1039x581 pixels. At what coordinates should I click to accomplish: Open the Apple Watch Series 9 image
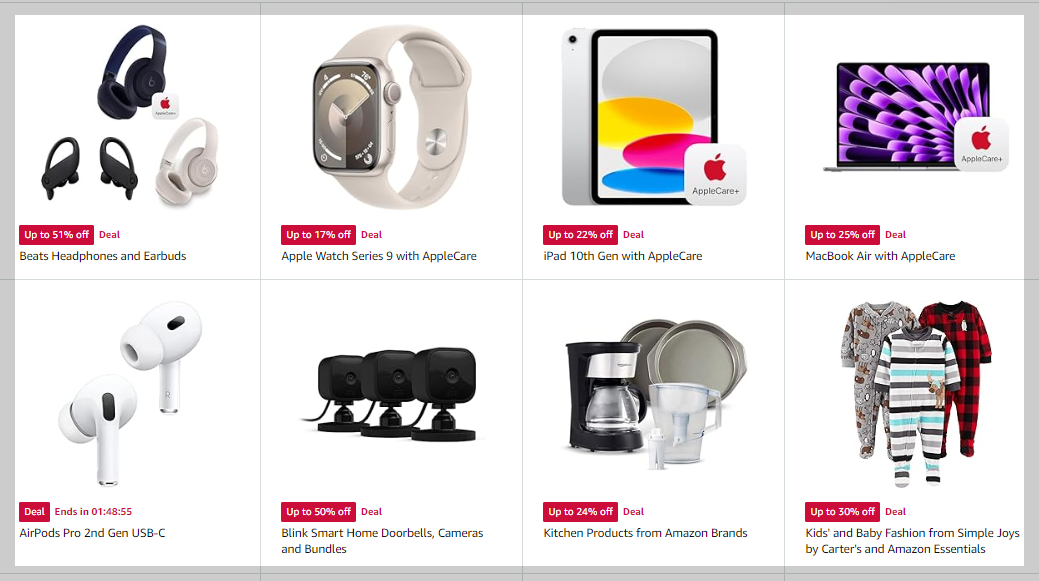pos(392,117)
